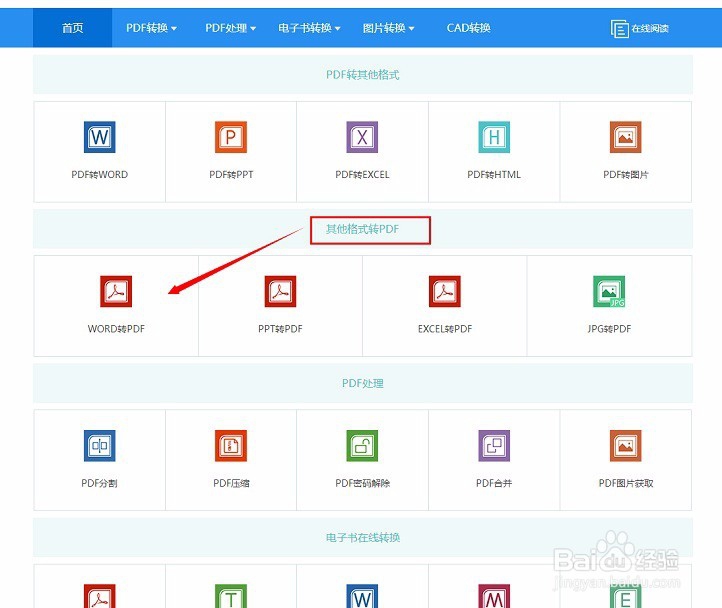Select the green T icon in ebook row
The width and height of the screenshot is (722, 608).
pyautogui.click(x=231, y=596)
